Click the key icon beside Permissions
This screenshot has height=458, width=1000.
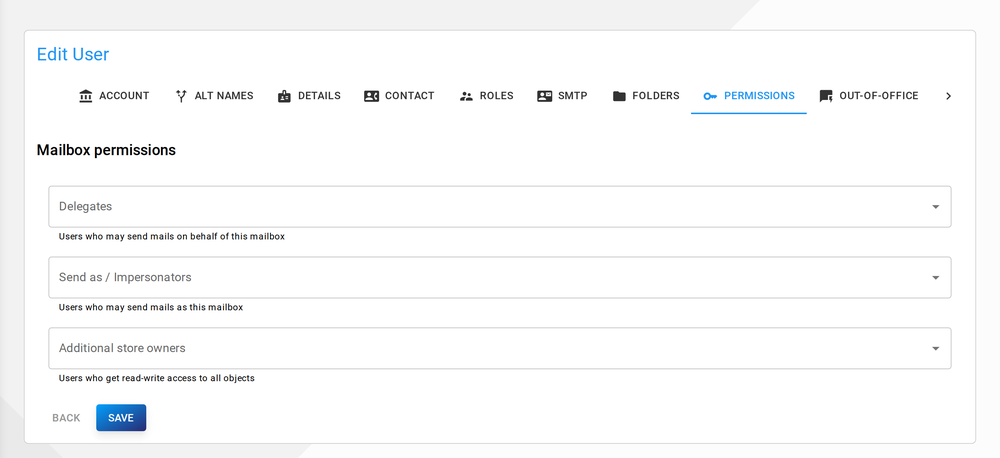(x=710, y=96)
